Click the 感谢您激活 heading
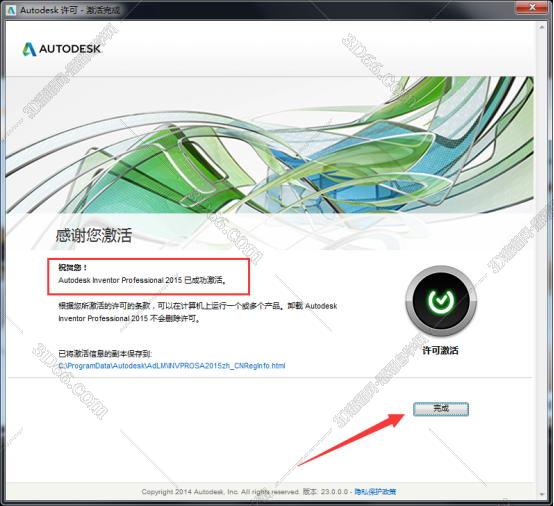This screenshot has width=554, height=506. [x=94, y=235]
